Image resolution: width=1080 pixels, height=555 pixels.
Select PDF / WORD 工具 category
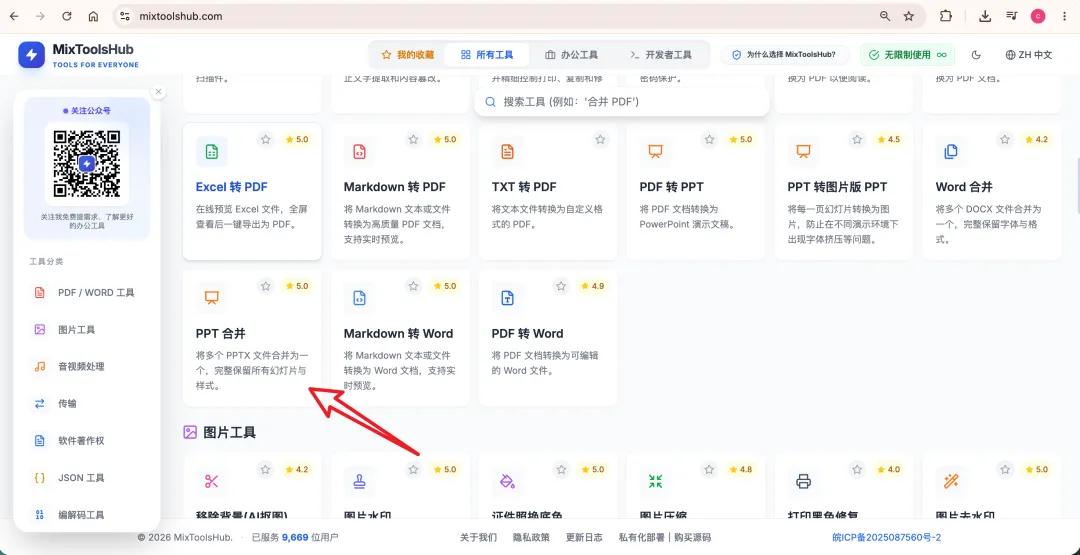point(87,293)
